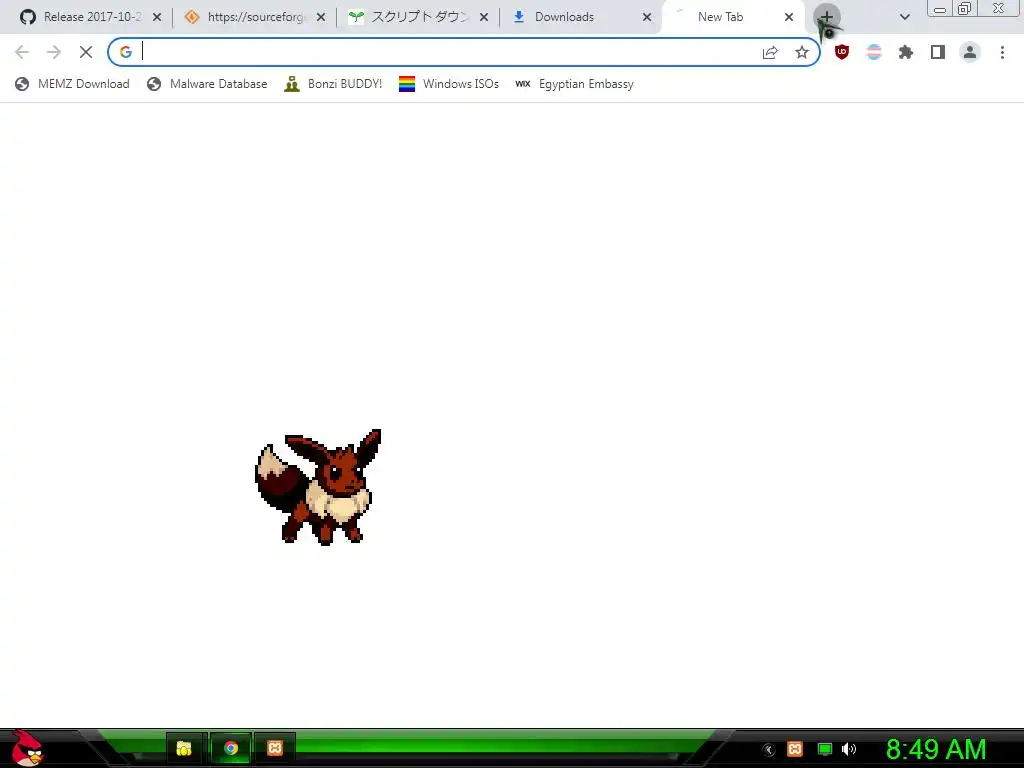Open the file explorer taskbar icon

click(x=185, y=748)
